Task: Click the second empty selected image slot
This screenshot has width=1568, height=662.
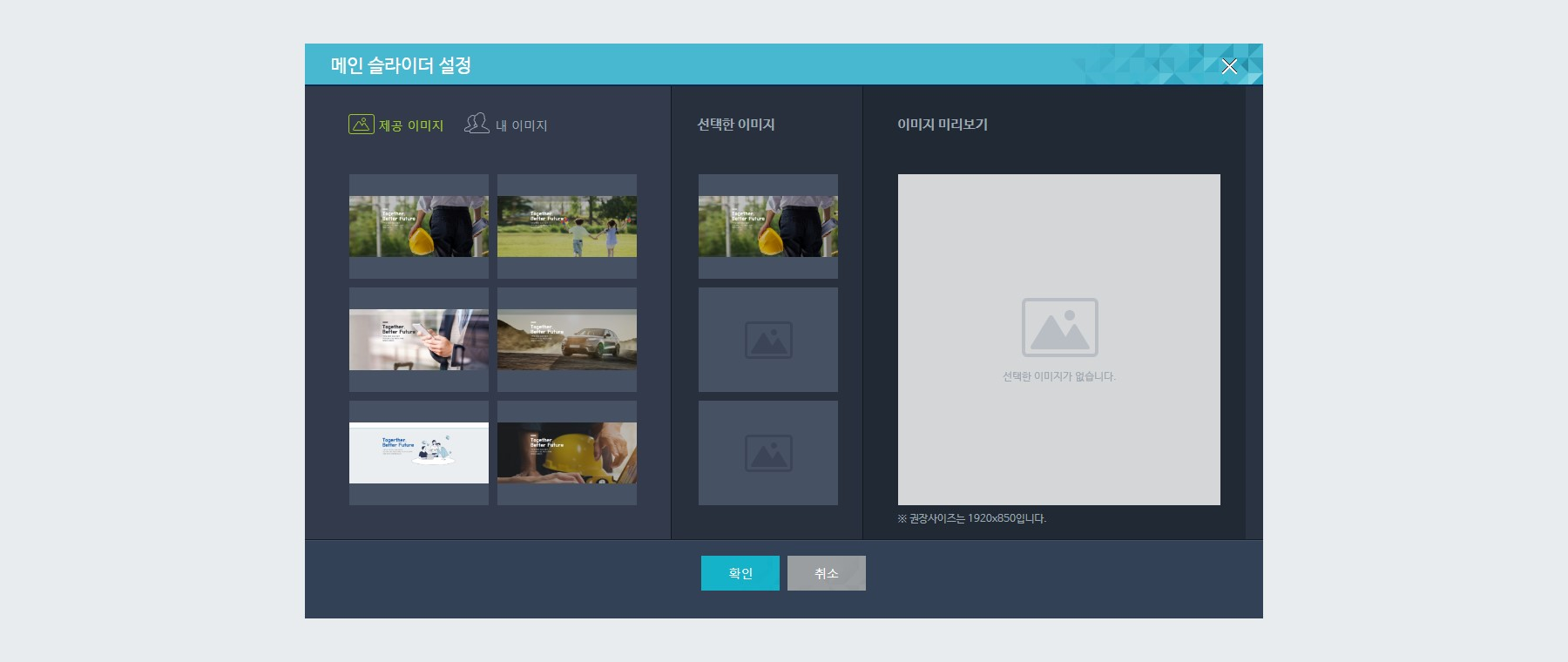Action: 768,340
